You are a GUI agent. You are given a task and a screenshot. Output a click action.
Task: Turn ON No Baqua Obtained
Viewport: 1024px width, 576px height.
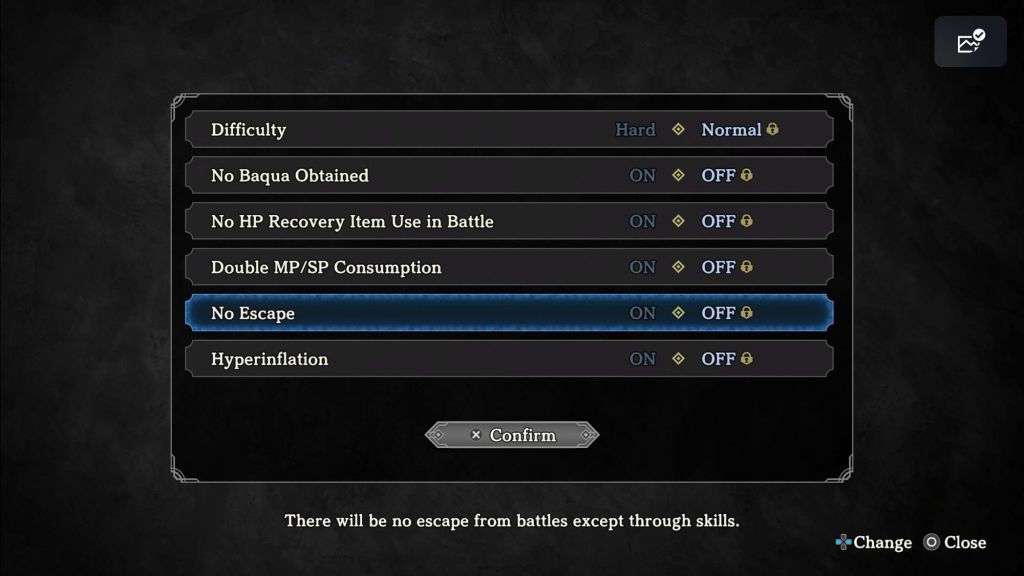(642, 176)
